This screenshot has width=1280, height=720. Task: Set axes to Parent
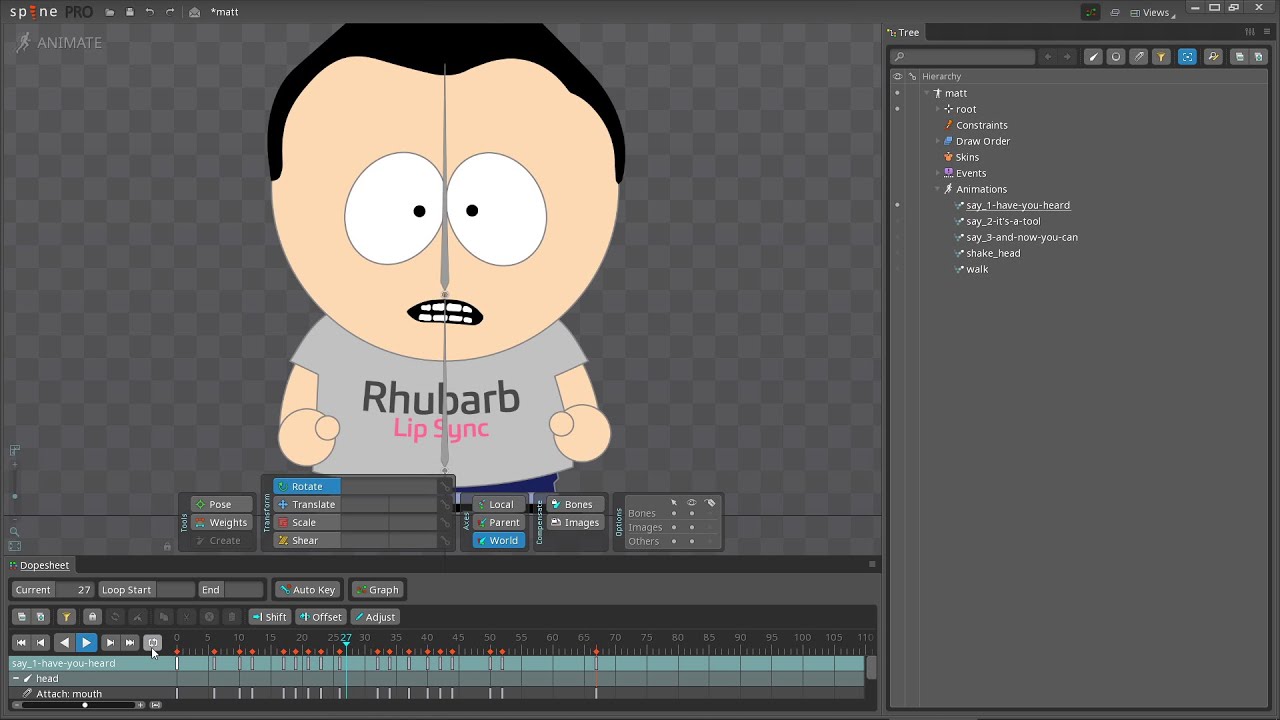499,522
